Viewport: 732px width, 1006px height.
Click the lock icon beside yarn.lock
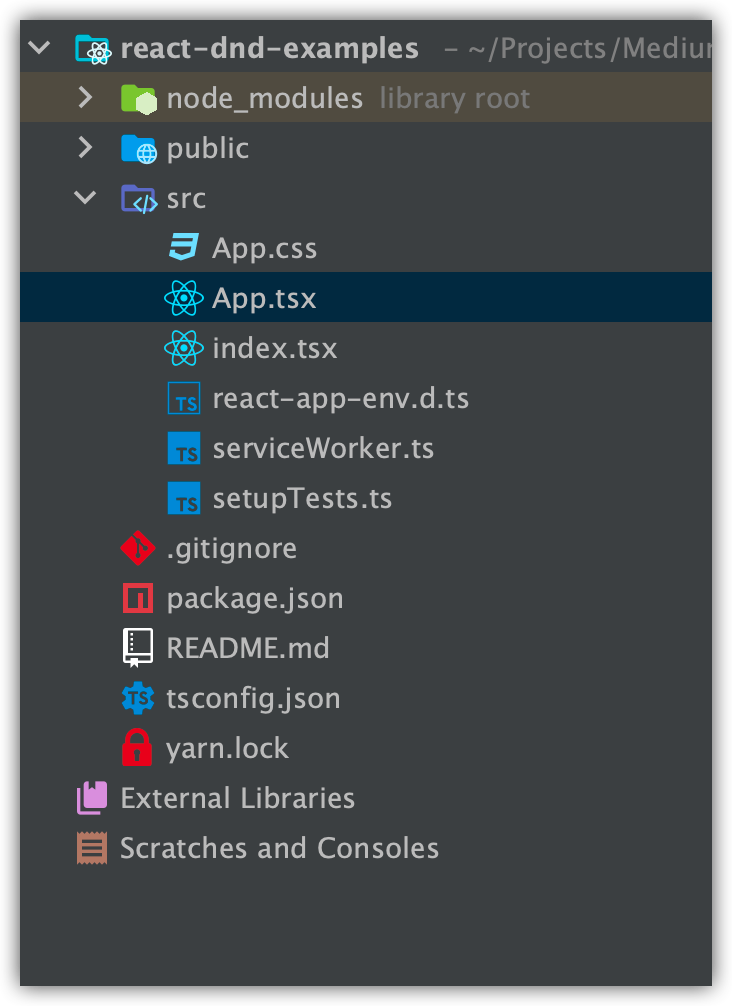point(138,747)
